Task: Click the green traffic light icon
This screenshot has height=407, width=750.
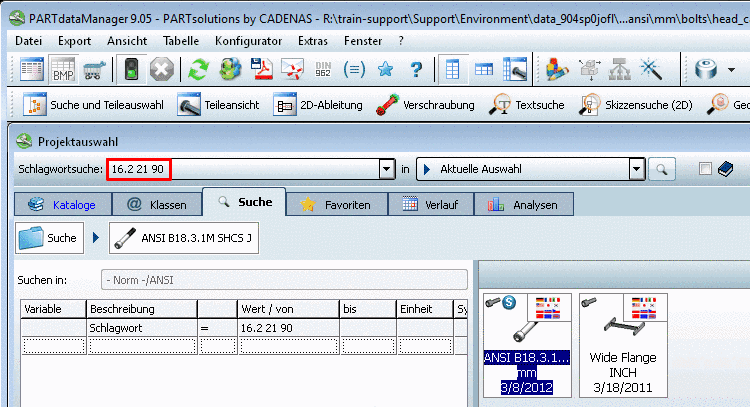Action: [x=131, y=70]
